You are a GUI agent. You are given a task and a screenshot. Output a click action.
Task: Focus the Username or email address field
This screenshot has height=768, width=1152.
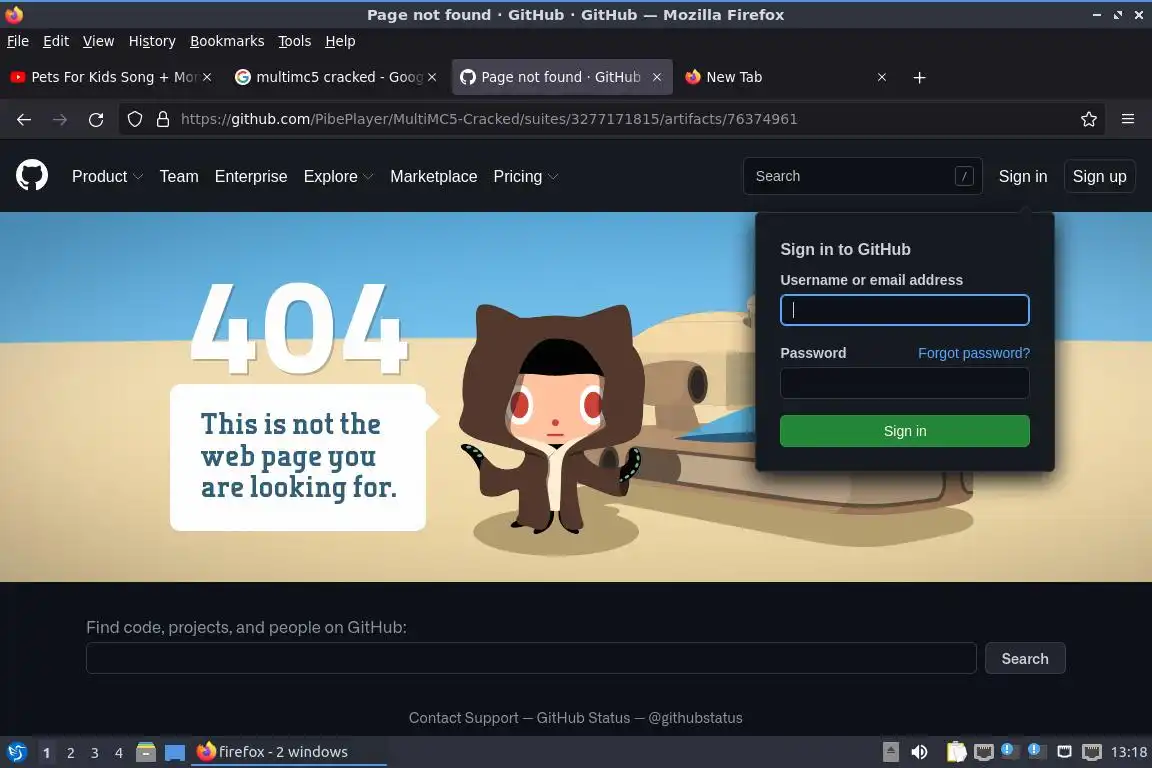904,310
